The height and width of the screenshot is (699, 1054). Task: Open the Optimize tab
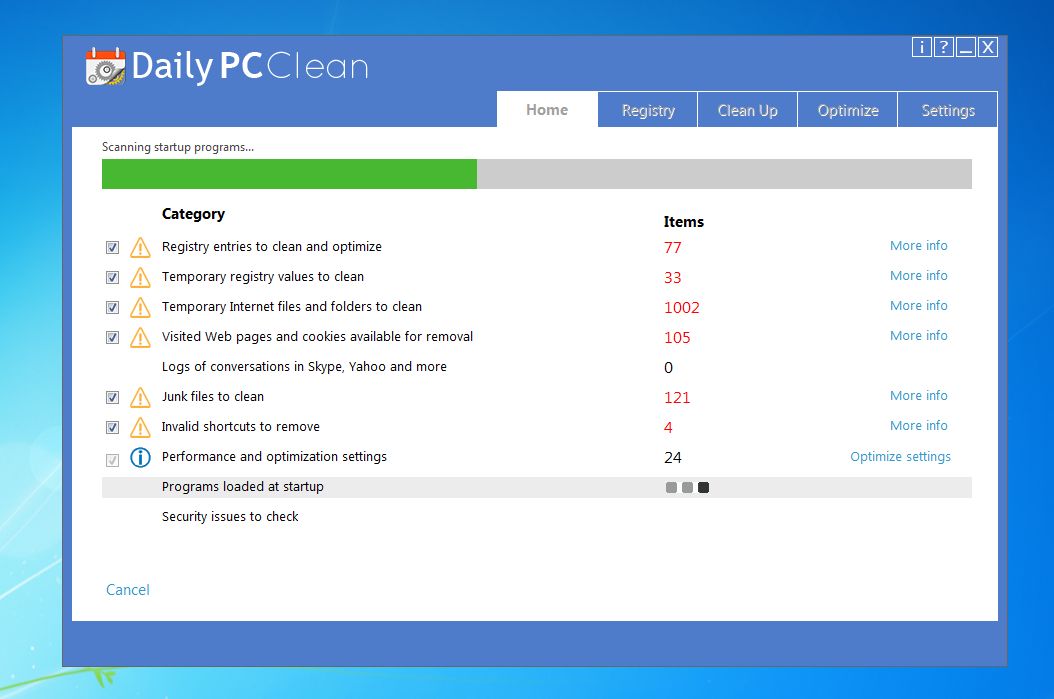point(848,110)
